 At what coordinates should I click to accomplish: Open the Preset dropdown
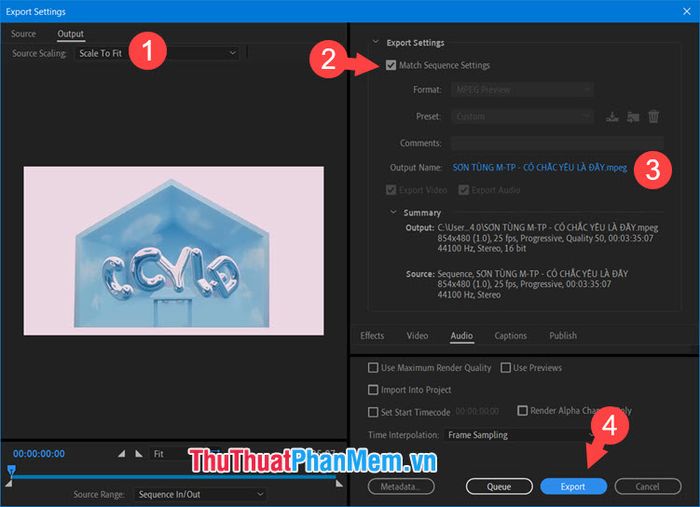pyautogui.click(x=522, y=116)
